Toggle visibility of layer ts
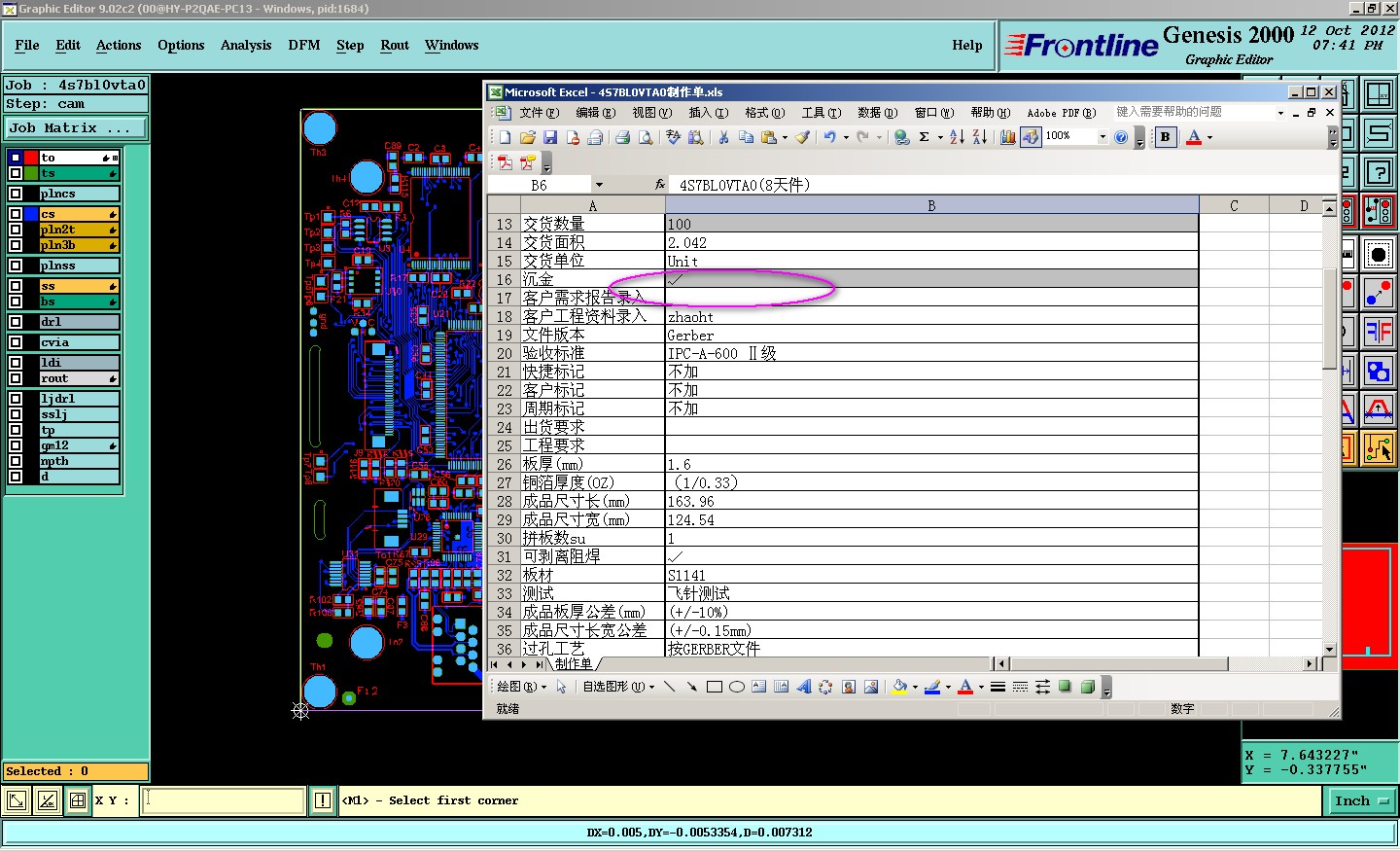Image resolution: width=1400 pixels, height=852 pixels. [x=16, y=173]
